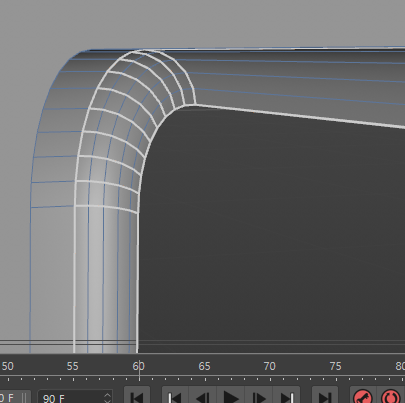Move timeline to frame 75

click(336, 366)
